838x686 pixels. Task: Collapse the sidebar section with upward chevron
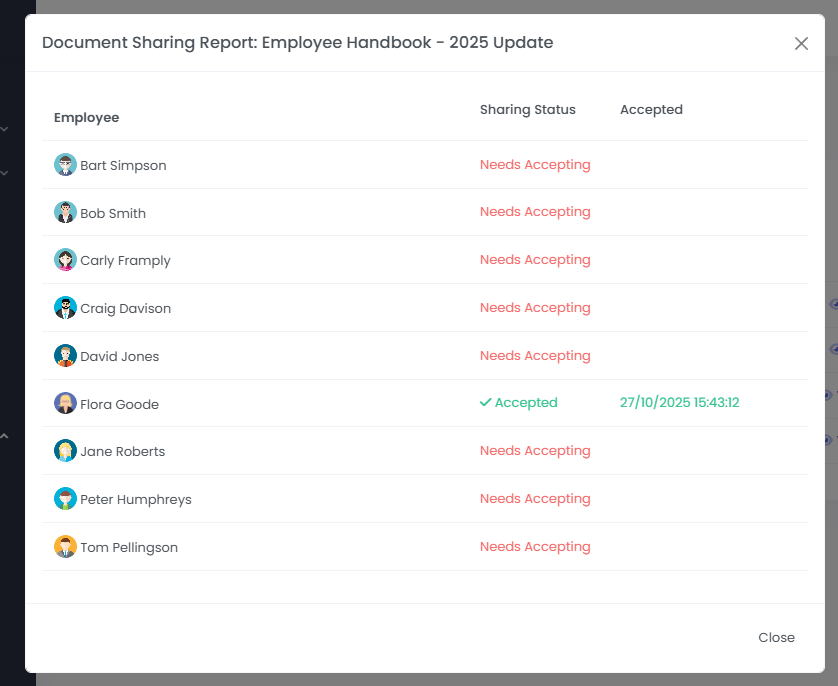(5, 436)
